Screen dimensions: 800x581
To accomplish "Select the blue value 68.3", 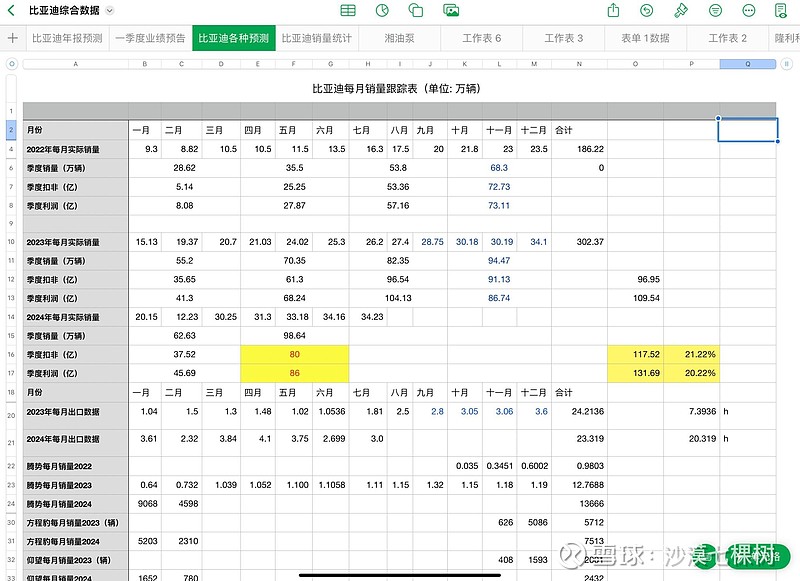I will pyautogui.click(x=499, y=168).
